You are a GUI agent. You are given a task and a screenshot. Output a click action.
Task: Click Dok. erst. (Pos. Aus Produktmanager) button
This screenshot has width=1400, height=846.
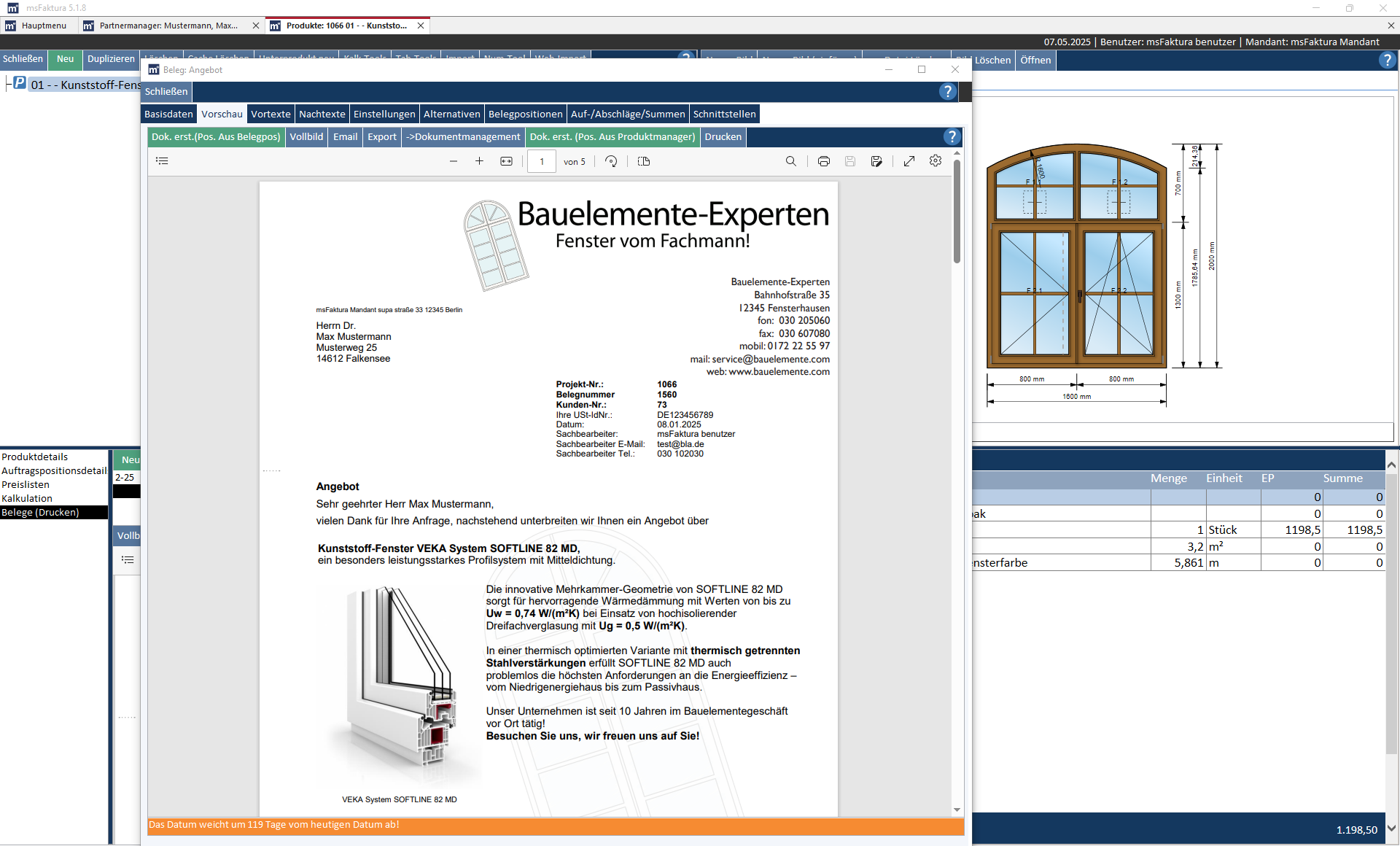tap(612, 136)
